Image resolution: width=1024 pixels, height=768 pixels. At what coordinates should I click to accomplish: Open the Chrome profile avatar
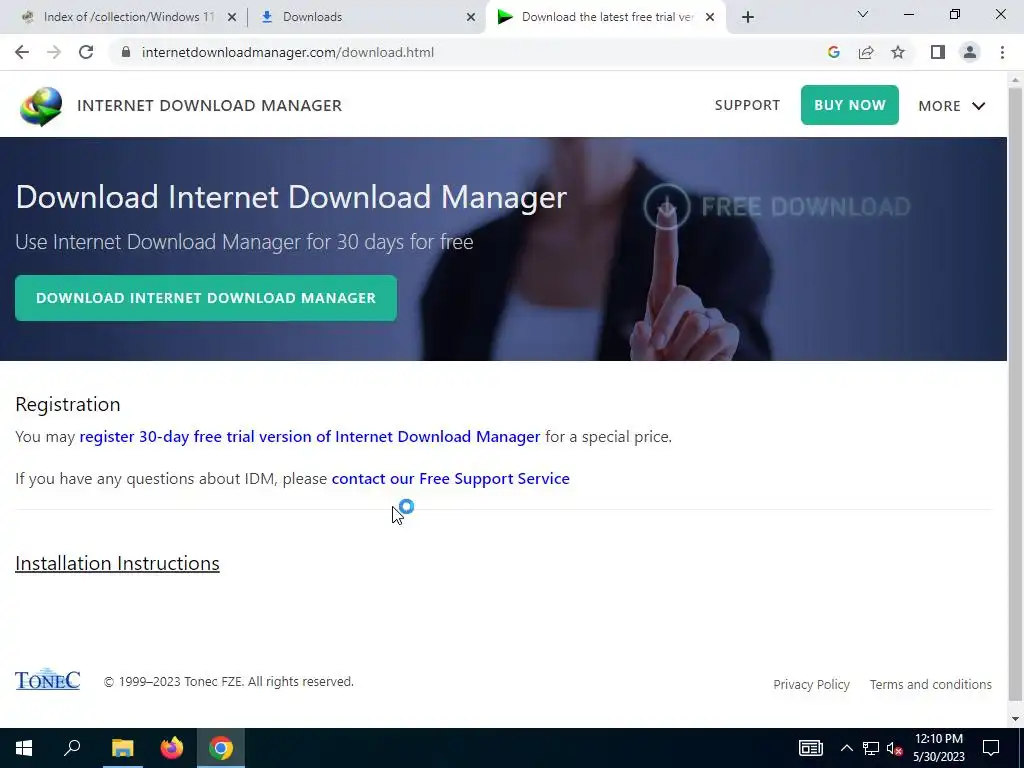[x=970, y=52]
